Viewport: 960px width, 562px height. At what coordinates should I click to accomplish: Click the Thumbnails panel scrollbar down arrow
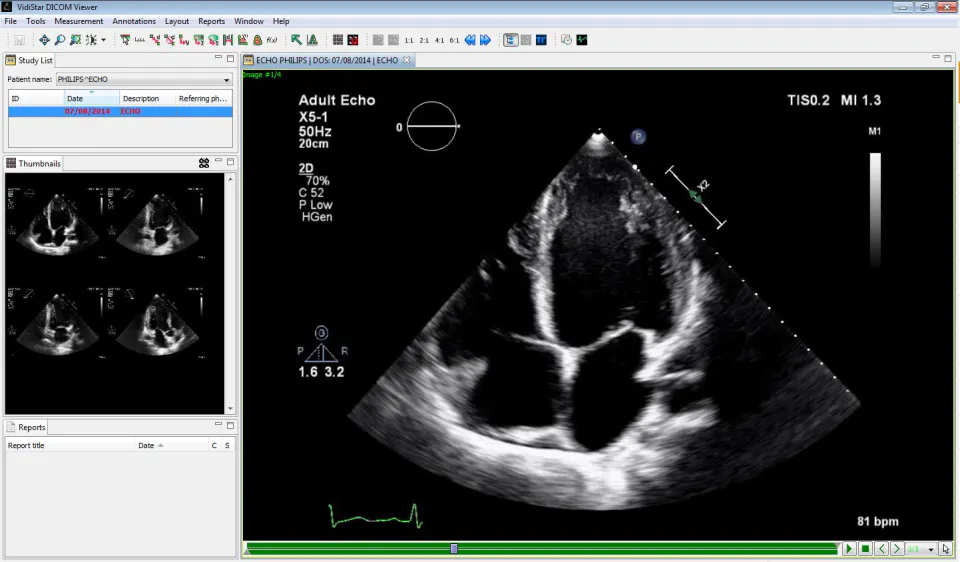(230, 408)
